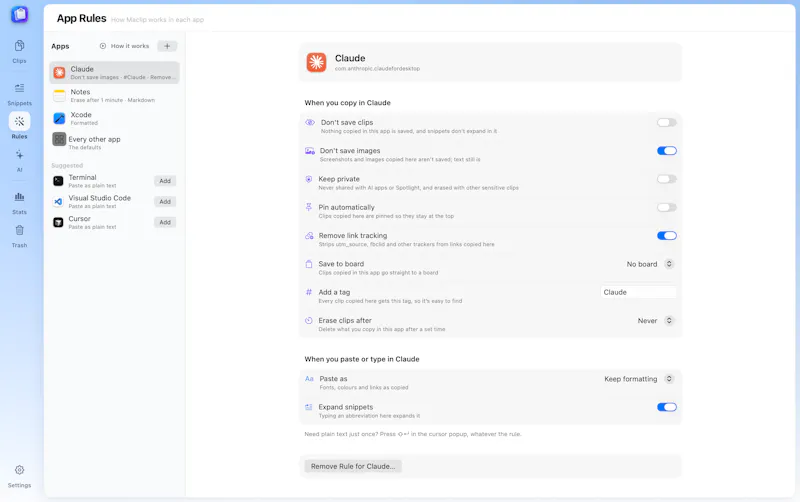
Task: Select the Claude rule in the apps list
Action: coord(115,72)
